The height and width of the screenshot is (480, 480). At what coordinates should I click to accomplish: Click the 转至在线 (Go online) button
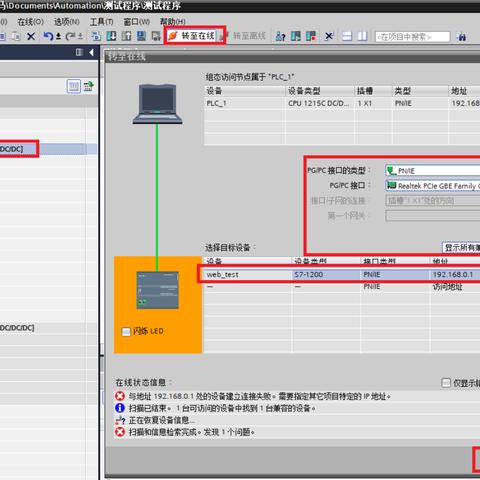click(x=192, y=36)
